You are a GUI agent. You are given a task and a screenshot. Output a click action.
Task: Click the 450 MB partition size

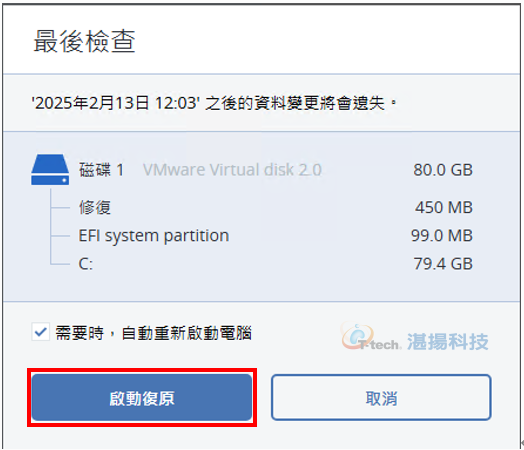[444, 207]
